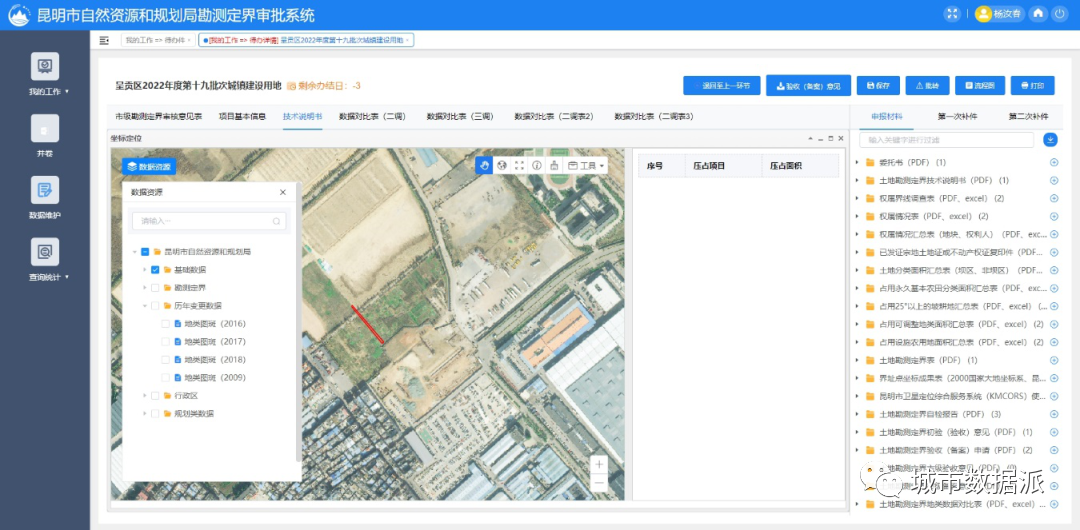Focus 输入关键字进行过滤 filter field
Image resolution: width=1080 pixels, height=530 pixels.
click(x=946, y=140)
